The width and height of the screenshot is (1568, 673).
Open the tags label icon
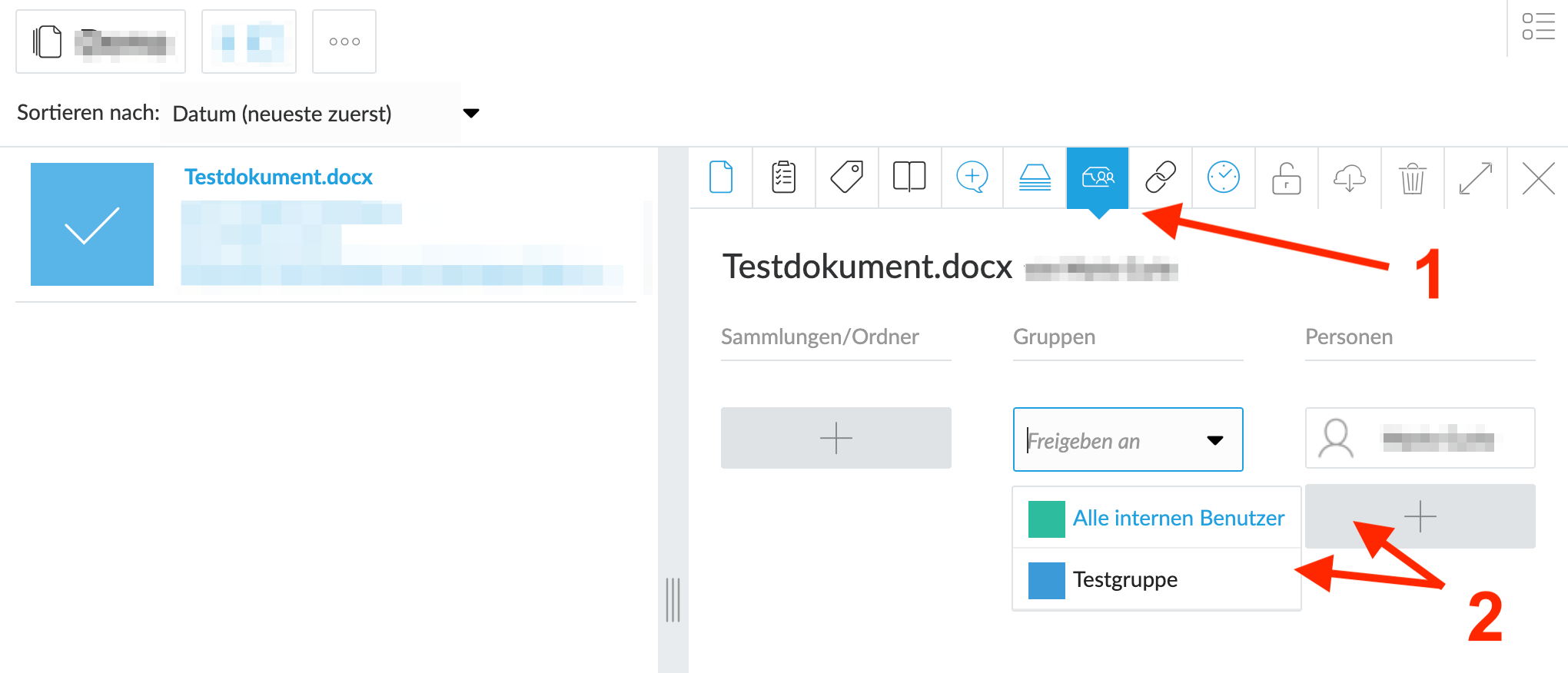pos(846,177)
